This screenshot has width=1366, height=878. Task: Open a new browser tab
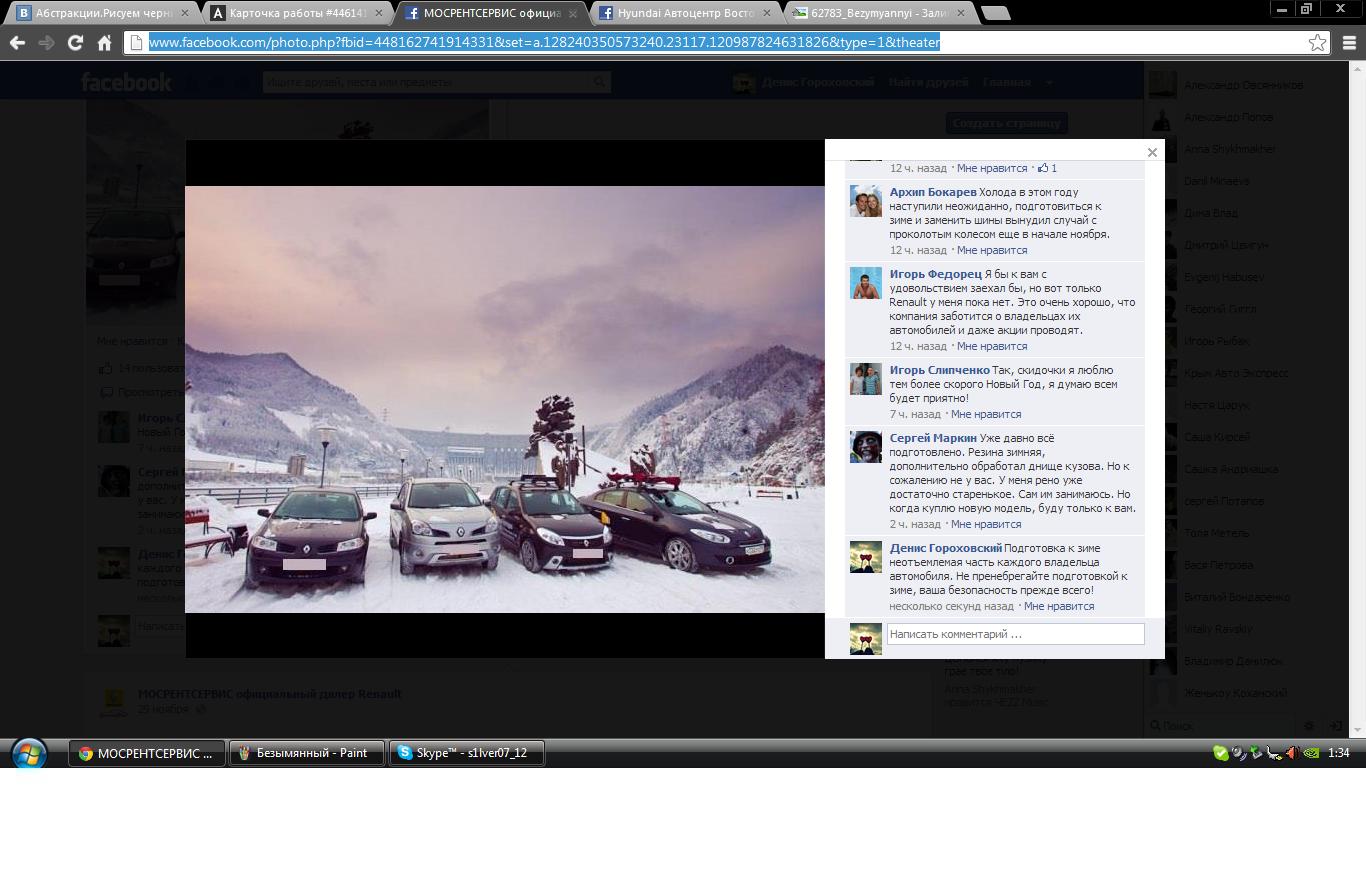click(995, 13)
